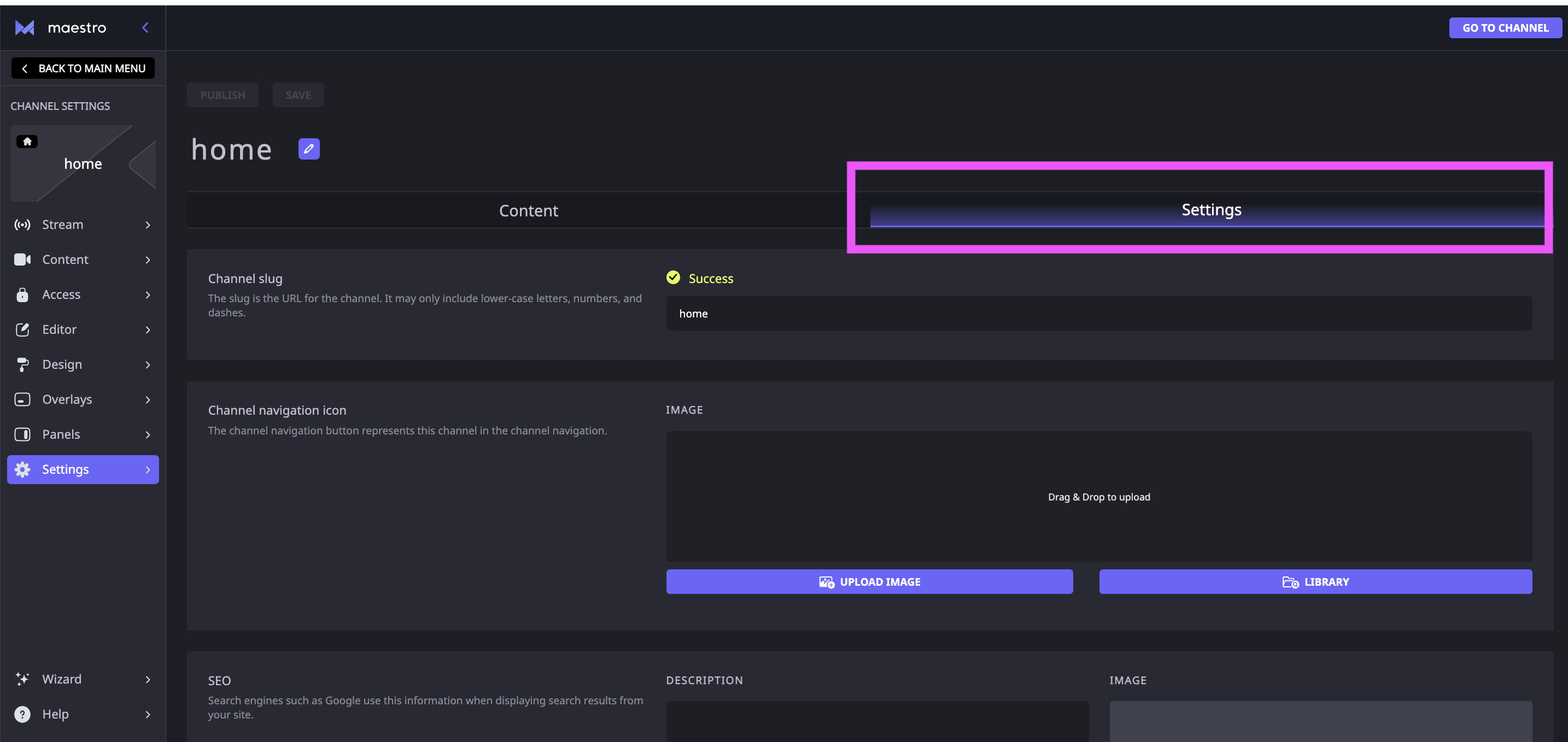Click the Wizard sparkle icon
The width and height of the screenshot is (1568, 742).
[22, 679]
